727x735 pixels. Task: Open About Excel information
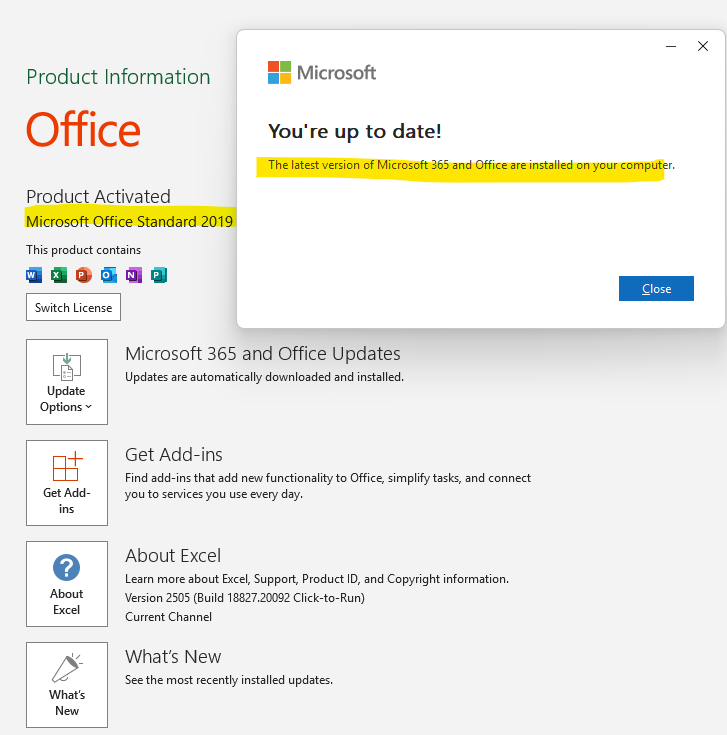point(67,584)
